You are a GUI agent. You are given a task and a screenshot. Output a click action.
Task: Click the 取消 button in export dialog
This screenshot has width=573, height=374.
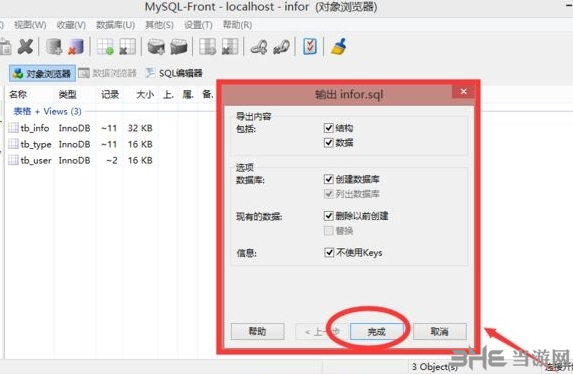(440, 332)
